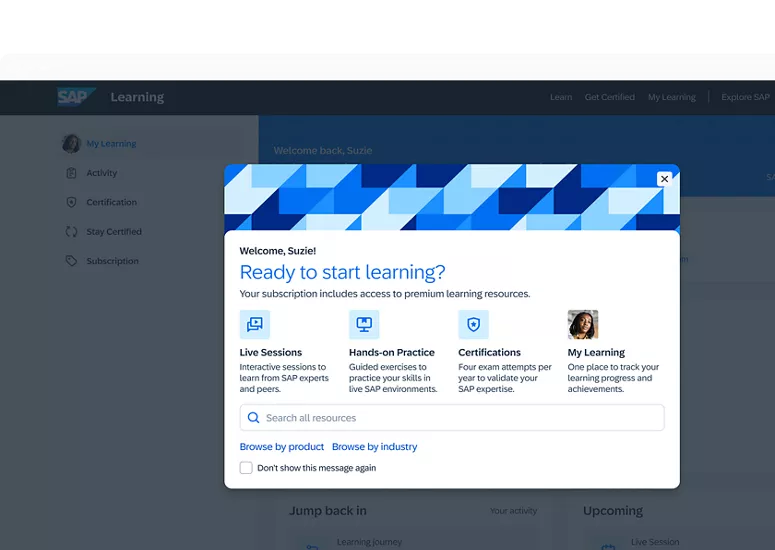Select Activity in the sidebar
Image resolution: width=775 pixels, height=550 pixels.
pos(102,173)
